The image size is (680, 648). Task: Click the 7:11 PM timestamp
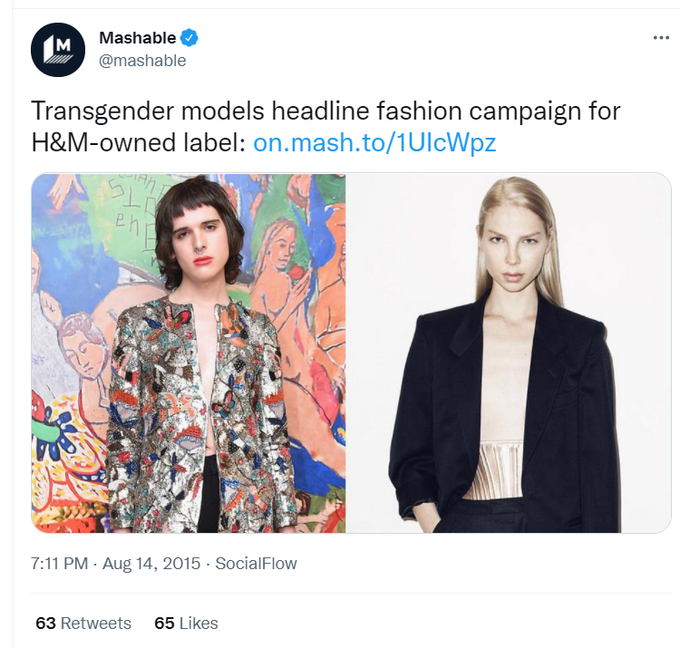pos(59,563)
